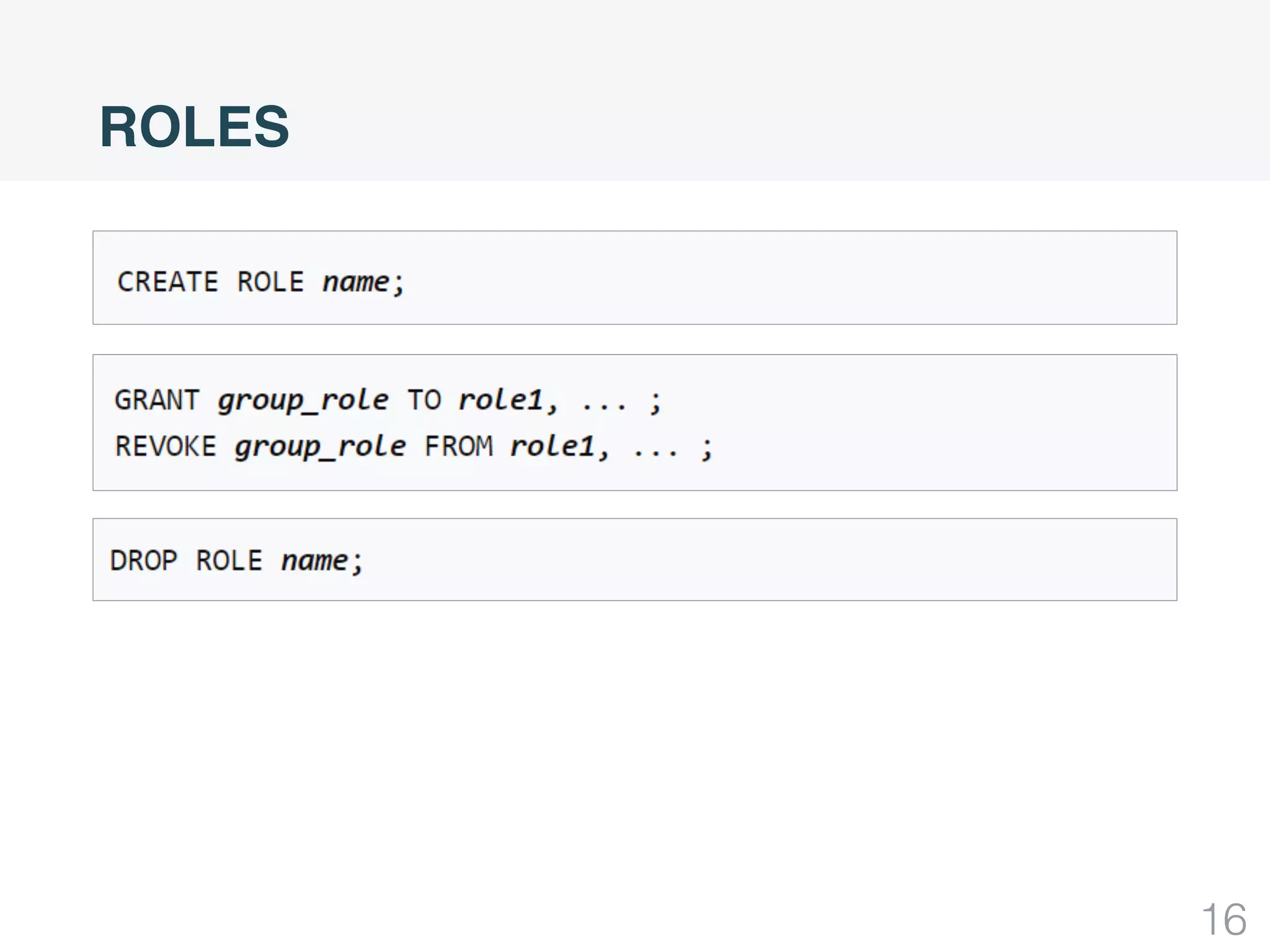Click the ROLES slide title
This screenshot has height=952, width=1270.
tap(194, 127)
